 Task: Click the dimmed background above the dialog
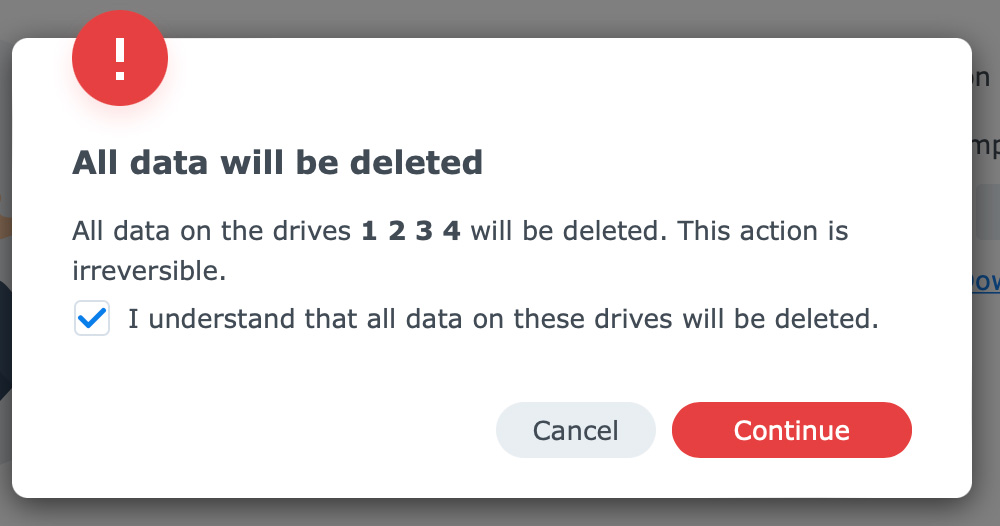pyautogui.click(x=500, y=18)
